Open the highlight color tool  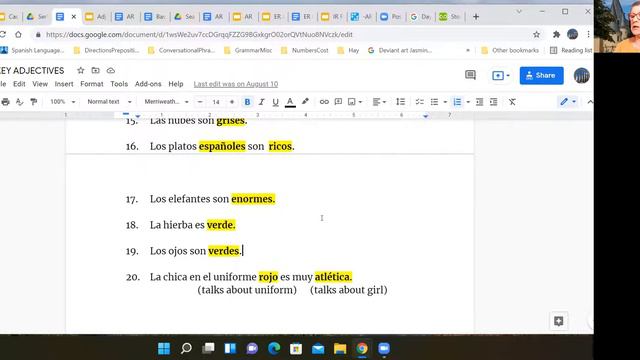pos(305,102)
